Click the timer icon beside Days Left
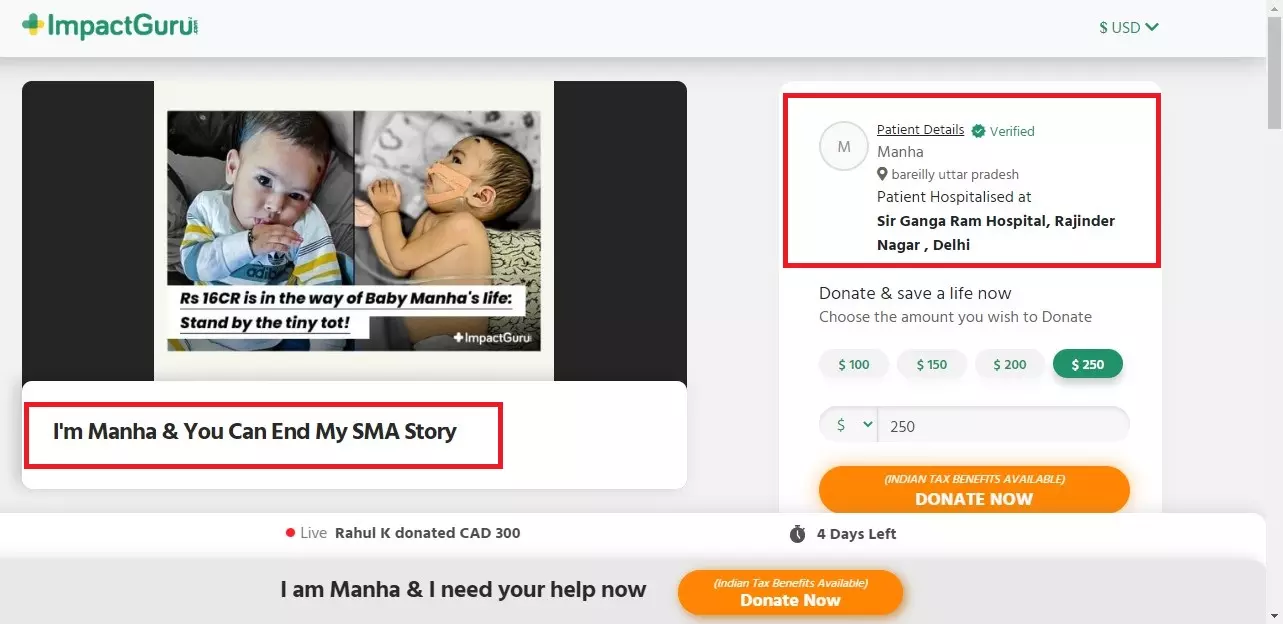Viewport: 1283px width, 624px height. [x=797, y=534]
